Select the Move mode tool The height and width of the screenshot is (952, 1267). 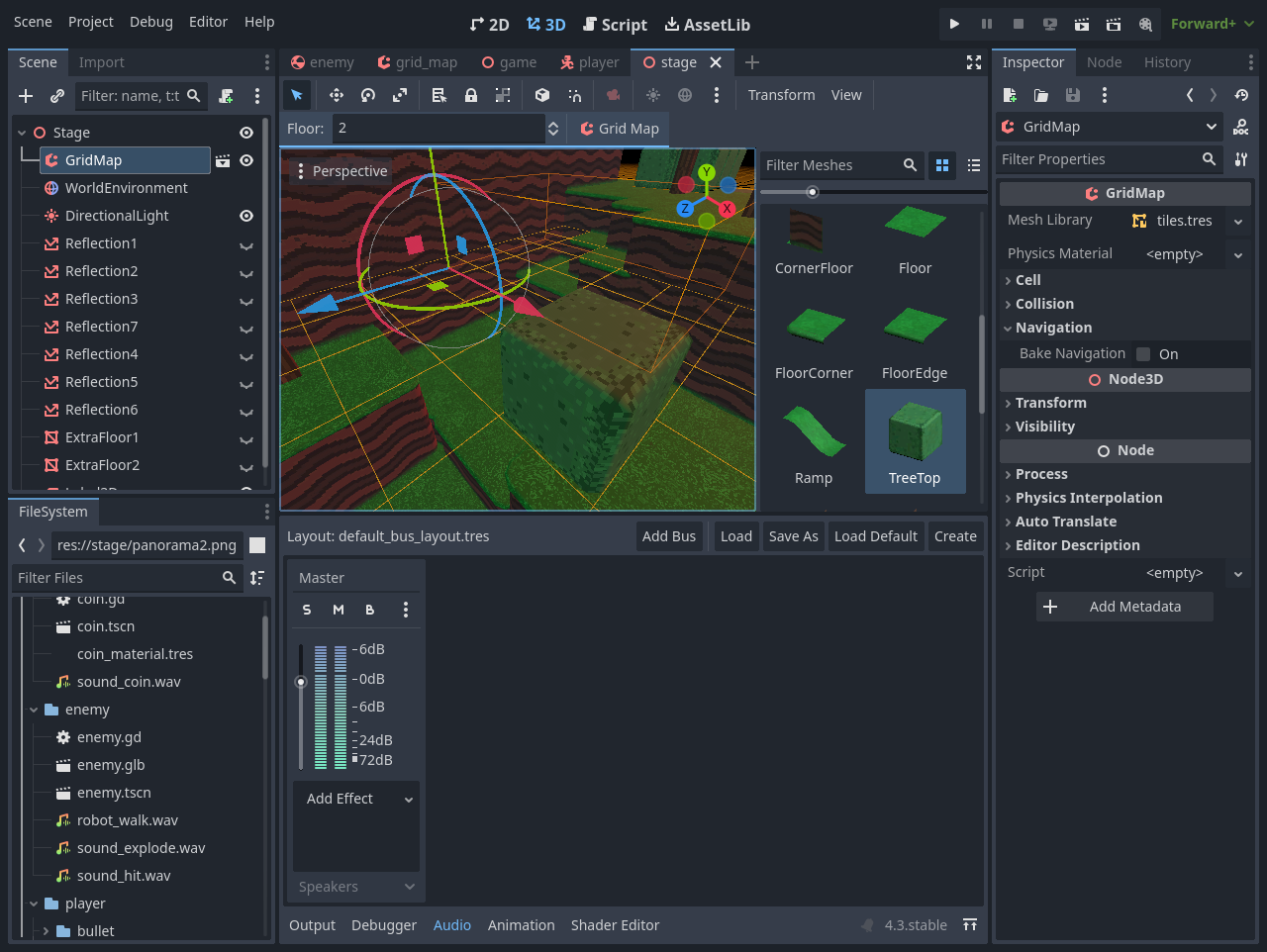click(x=337, y=95)
